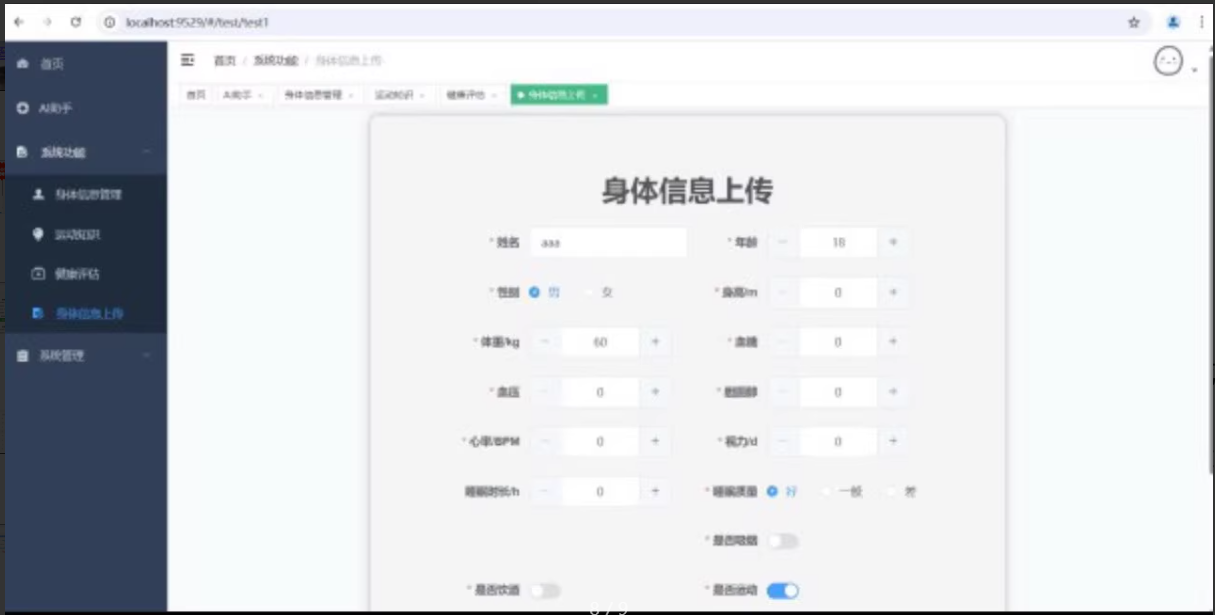1215x615 pixels.
Task: Increase 睡眠时长/h with the plus button
Action: click(x=655, y=491)
